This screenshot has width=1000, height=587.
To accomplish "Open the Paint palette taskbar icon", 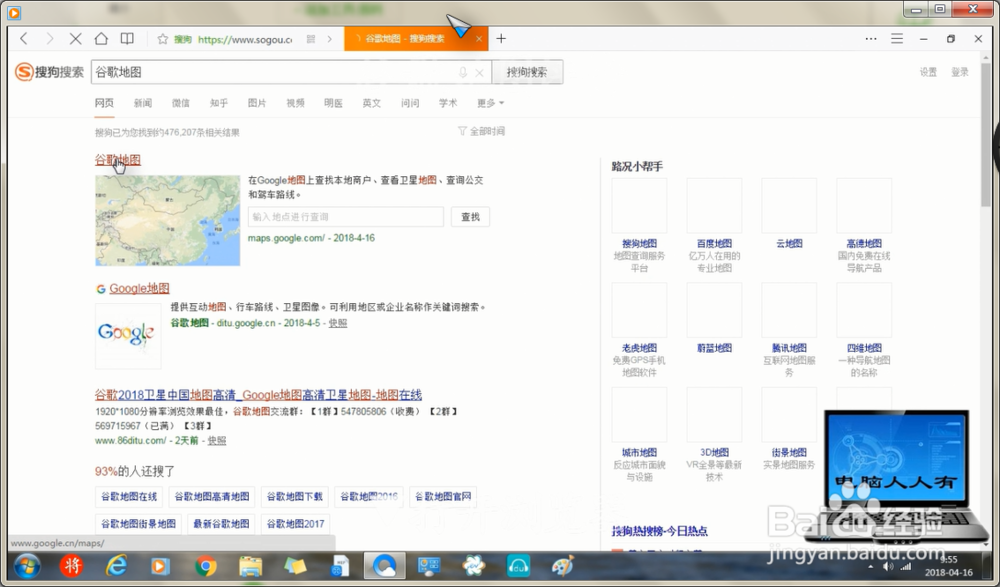I will pyautogui.click(x=562, y=566).
